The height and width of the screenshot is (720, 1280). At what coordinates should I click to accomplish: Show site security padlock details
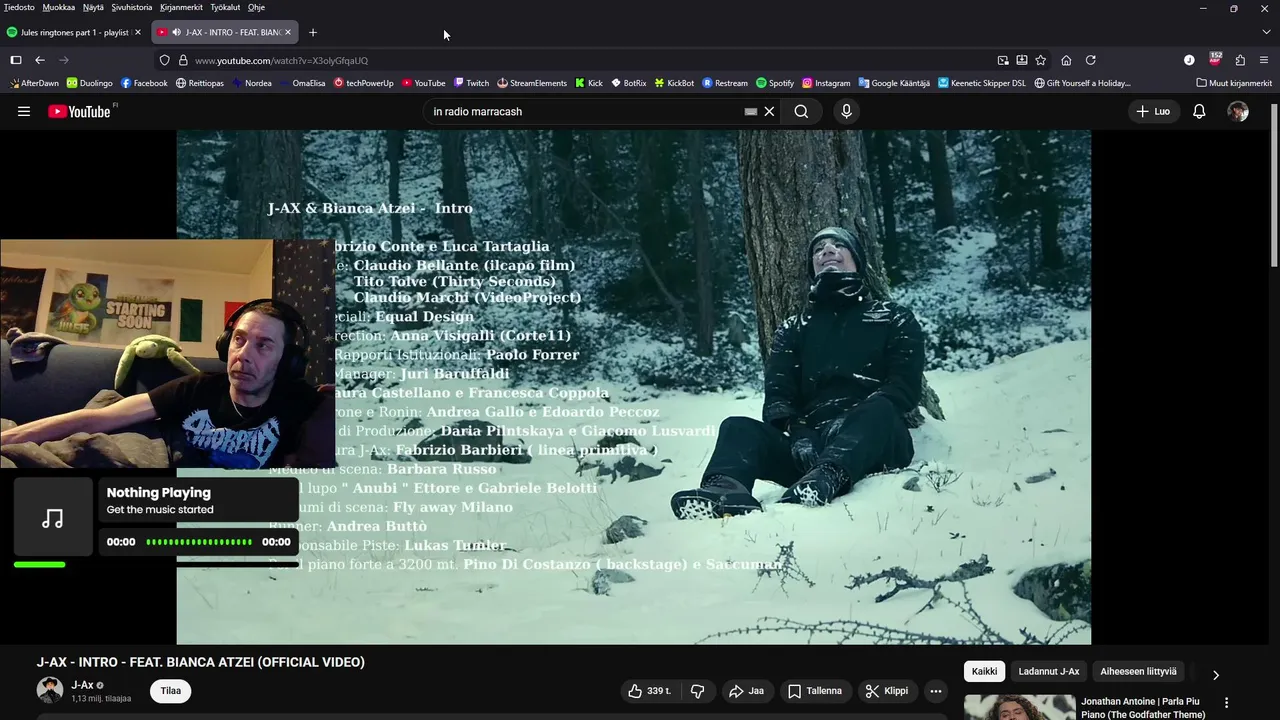tap(183, 60)
